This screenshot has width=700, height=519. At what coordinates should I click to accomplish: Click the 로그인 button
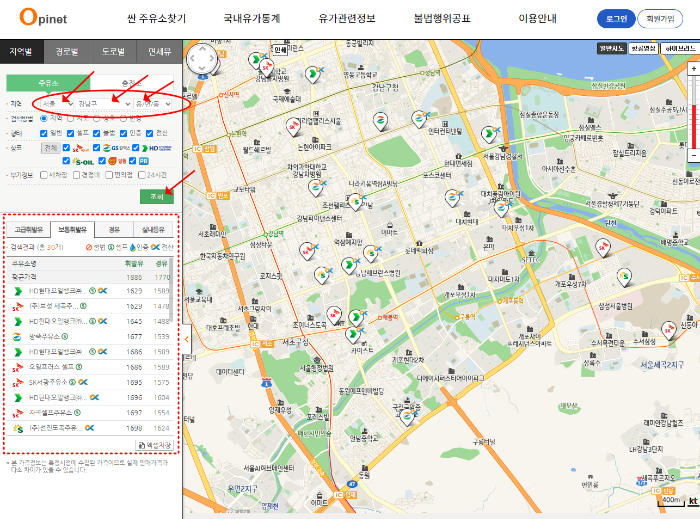point(616,19)
